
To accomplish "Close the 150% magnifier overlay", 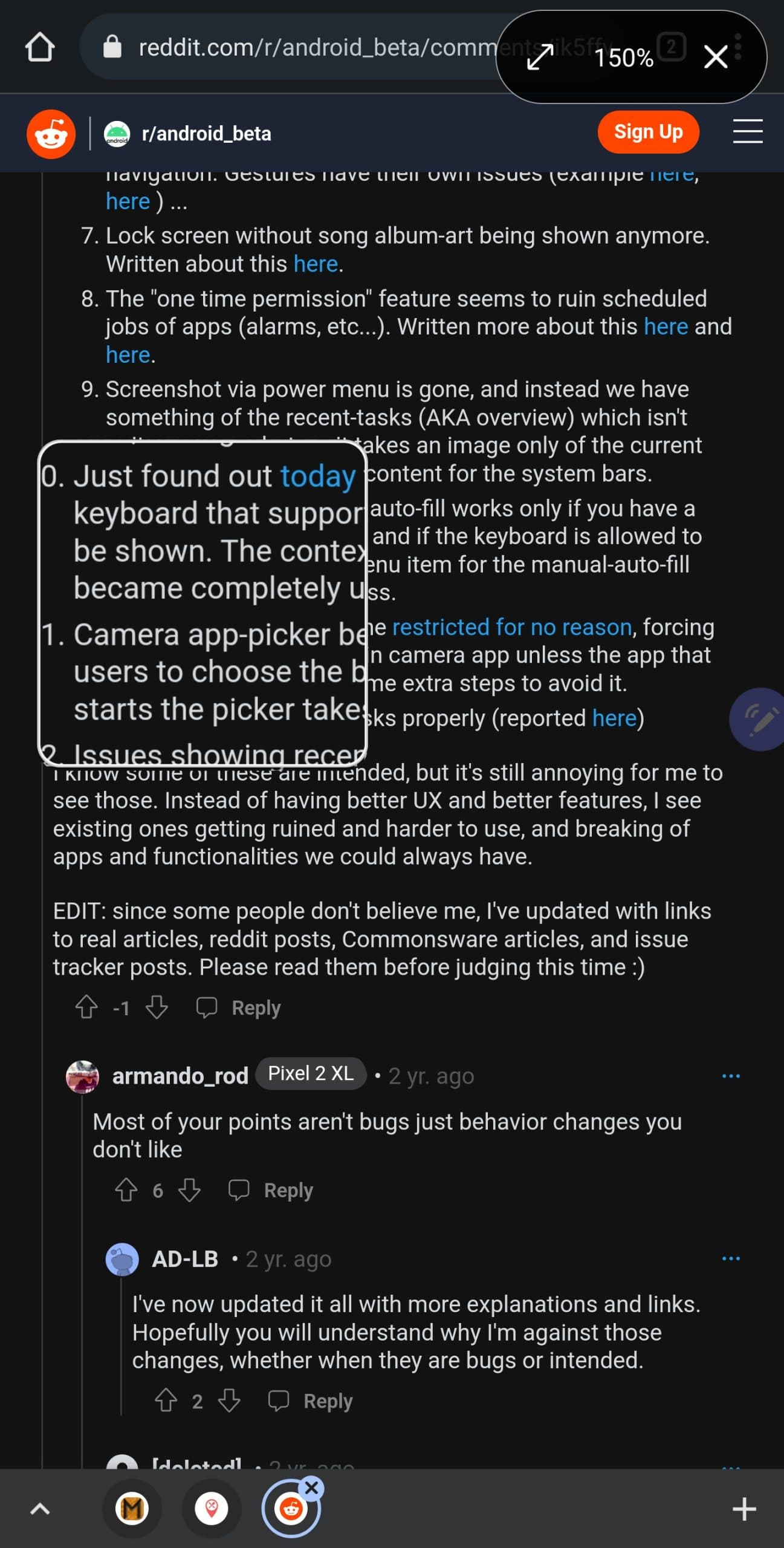I will pyautogui.click(x=716, y=57).
